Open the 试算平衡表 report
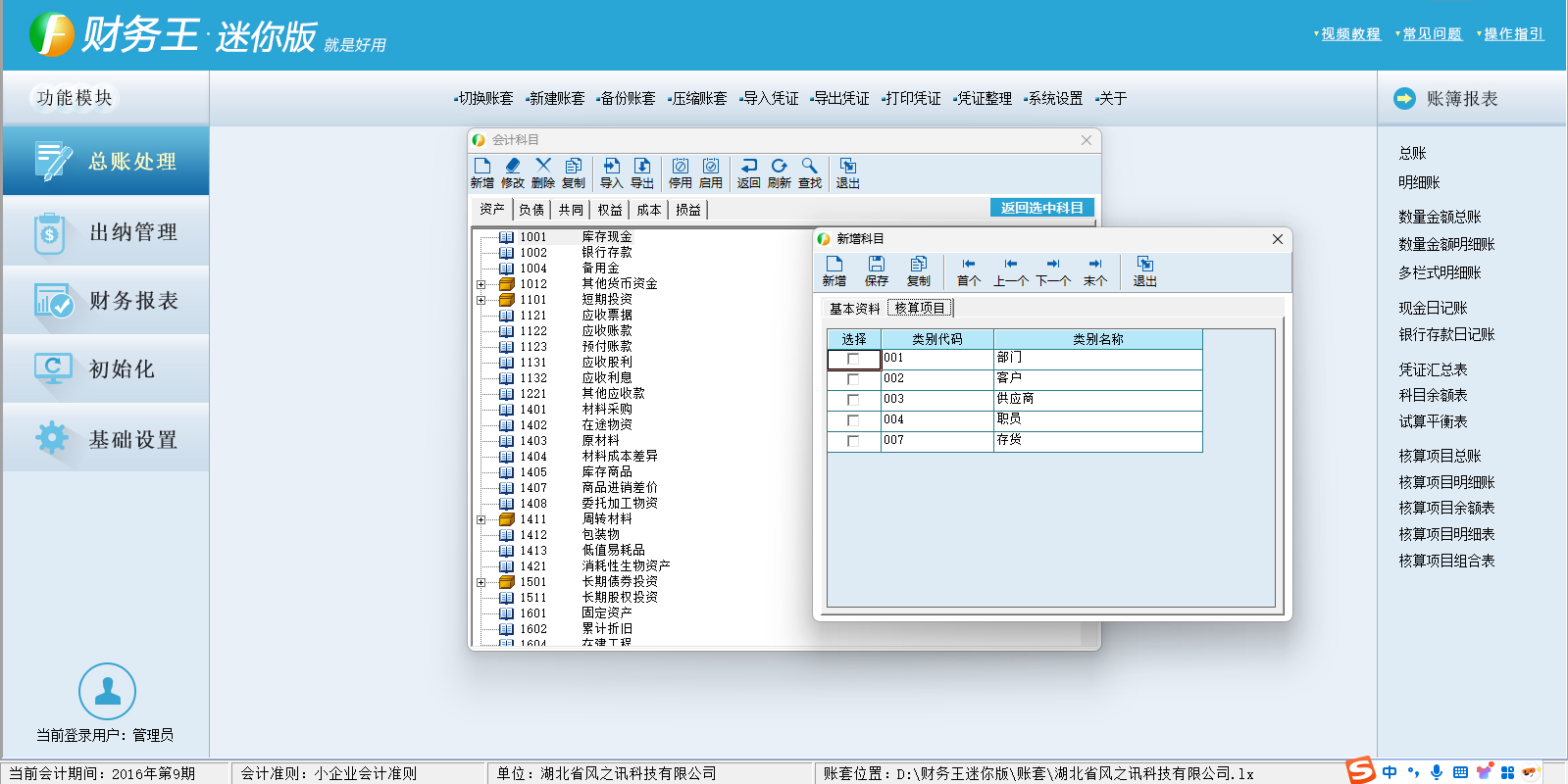Viewport: 1568px width, 784px height. 1433,421
